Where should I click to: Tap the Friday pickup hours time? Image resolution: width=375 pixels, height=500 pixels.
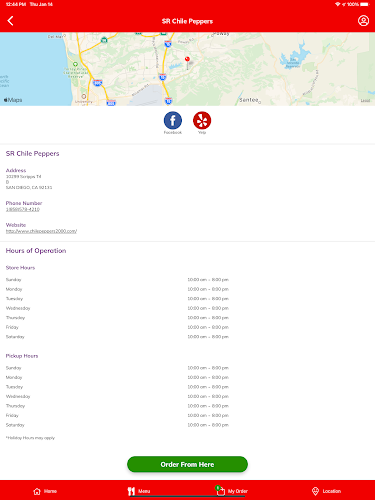208,416
